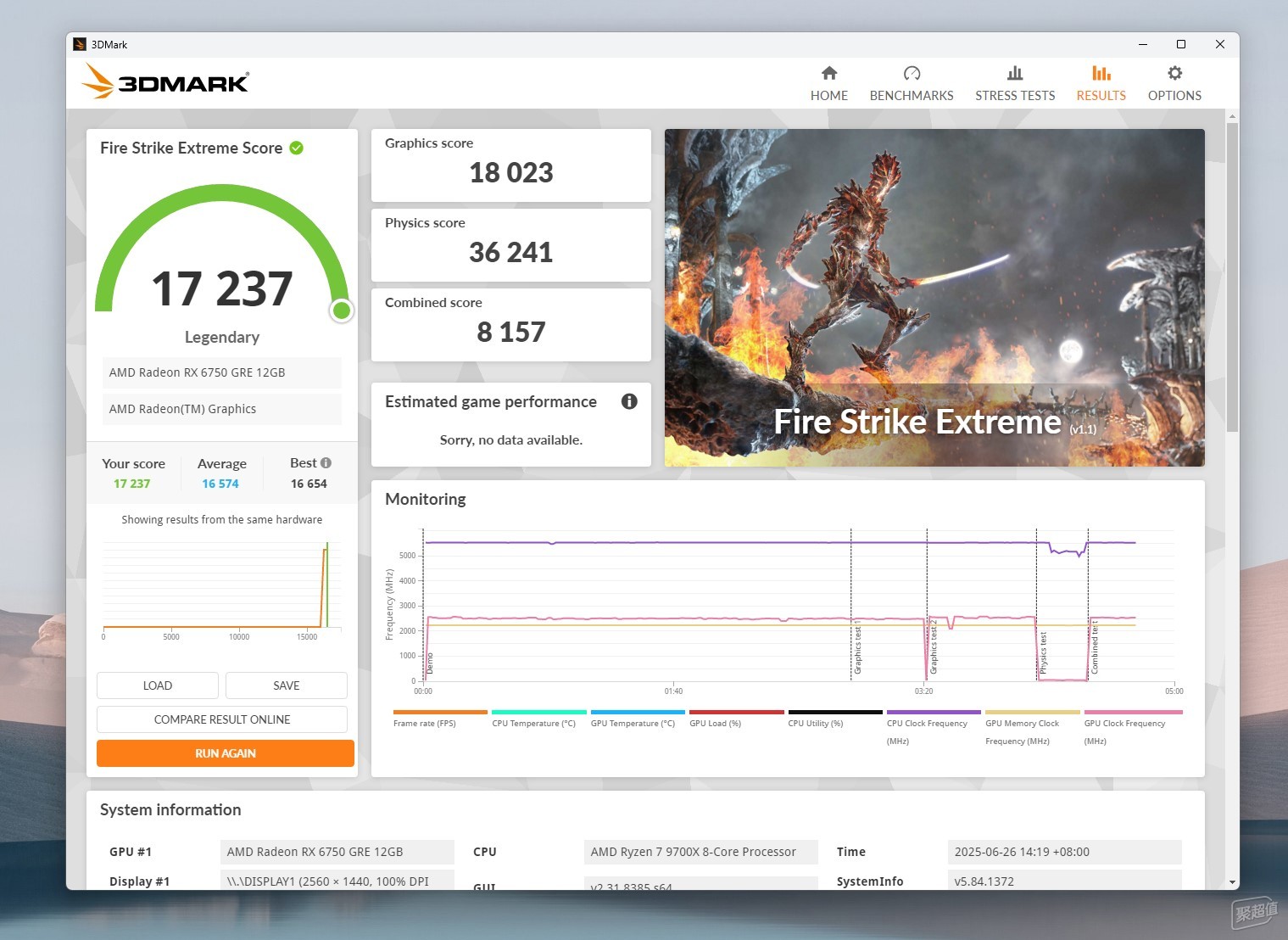Click the 3DMark logo
The width and height of the screenshot is (1288, 940).
tap(165, 81)
